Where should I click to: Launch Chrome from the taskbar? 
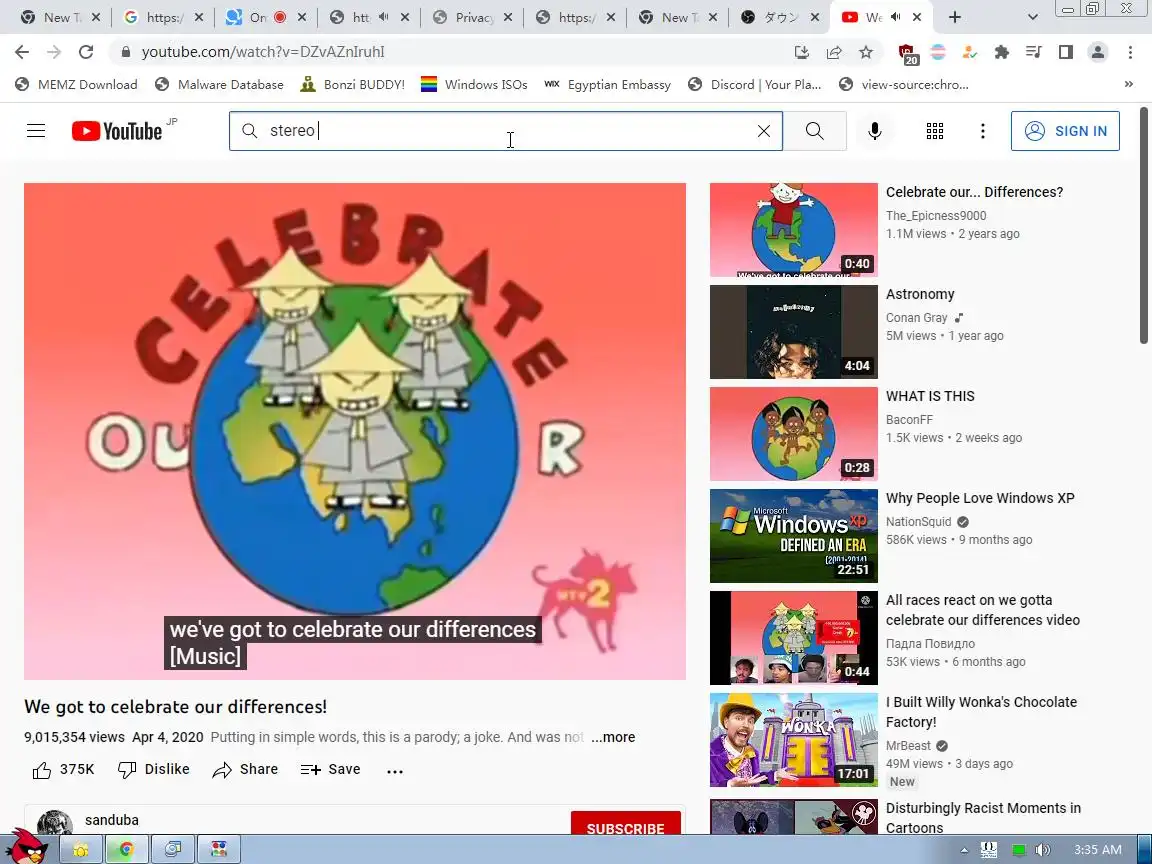pyautogui.click(x=126, y=849)
